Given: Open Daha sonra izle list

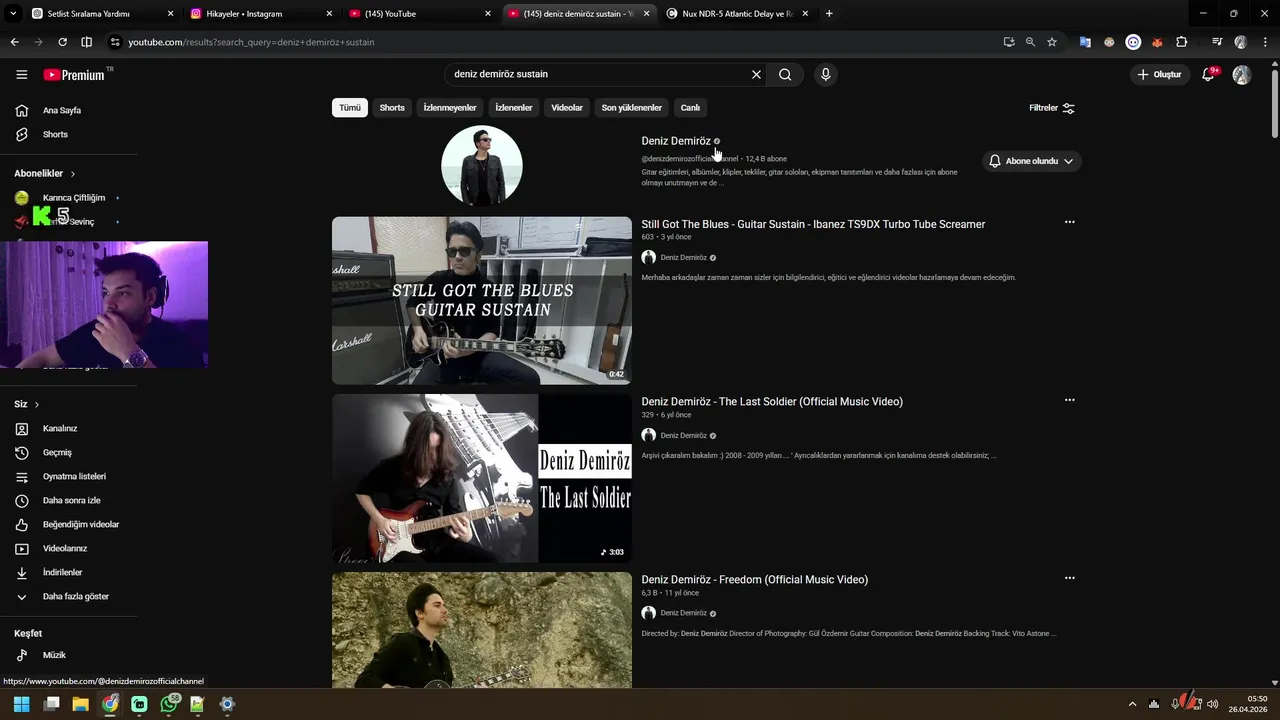Looking at the screenshot, I should click(71, 500).
